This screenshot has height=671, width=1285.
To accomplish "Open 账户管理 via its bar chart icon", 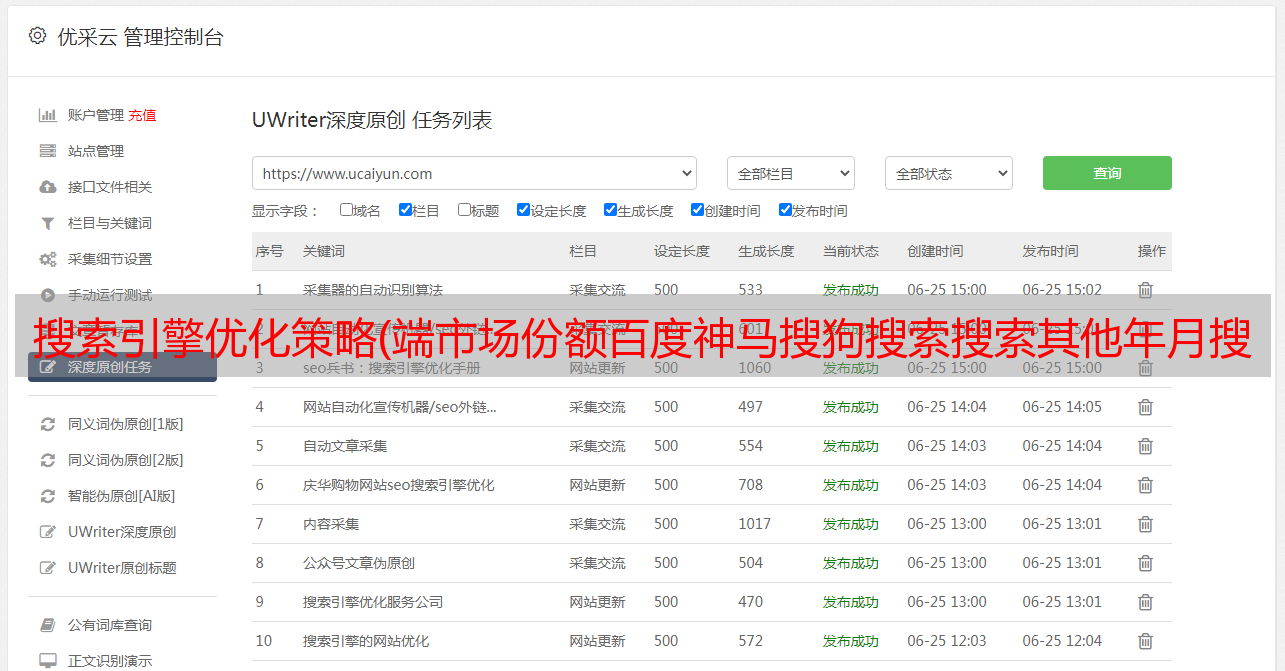I will 47,115.
